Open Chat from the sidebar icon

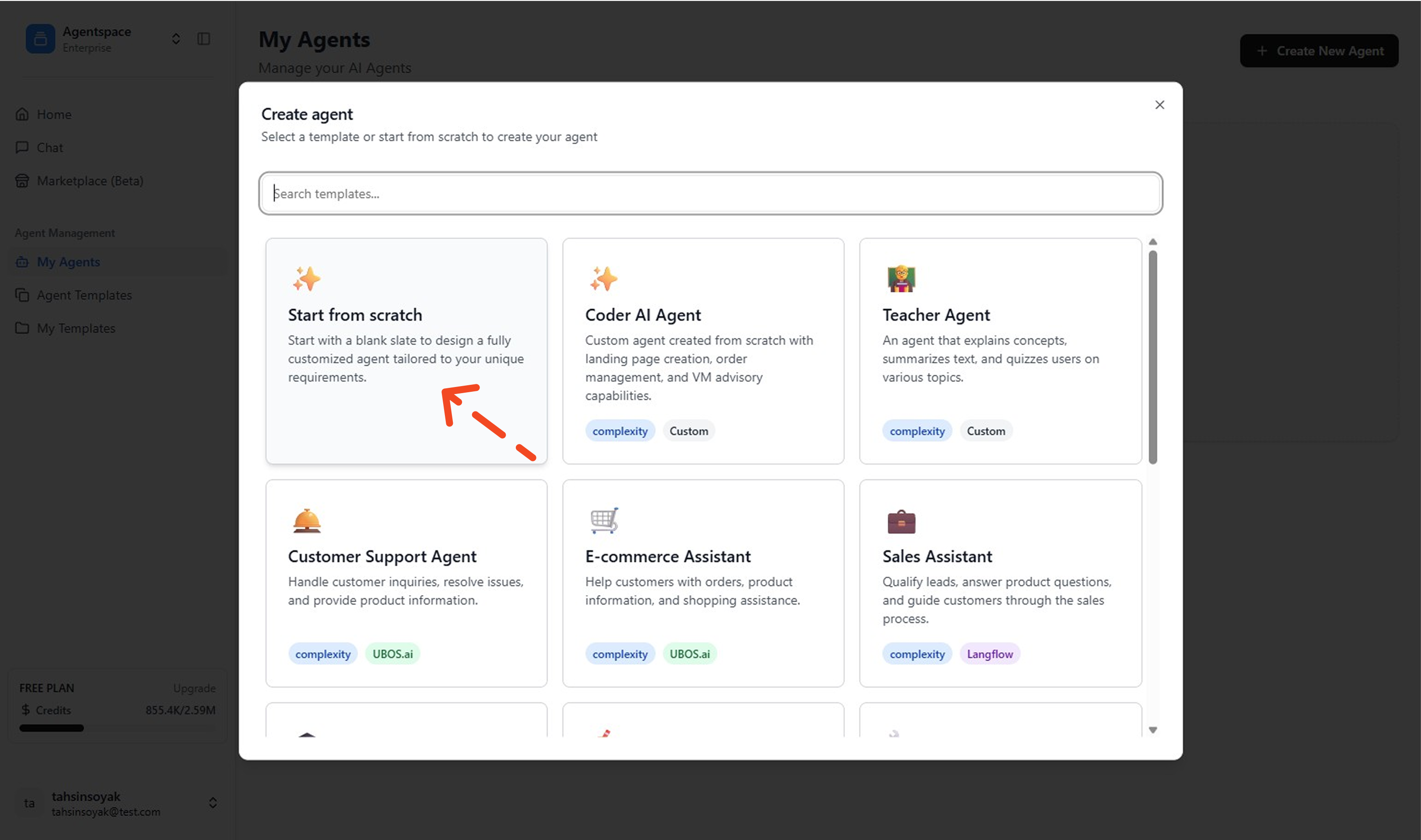pyautogui.click(x=21, y=147)
